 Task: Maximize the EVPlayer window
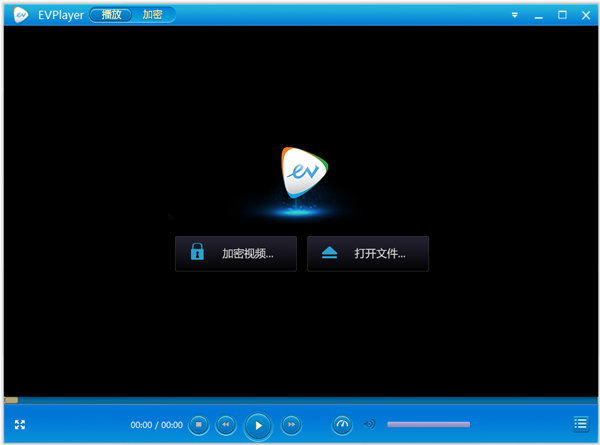[x=562, y=15]
